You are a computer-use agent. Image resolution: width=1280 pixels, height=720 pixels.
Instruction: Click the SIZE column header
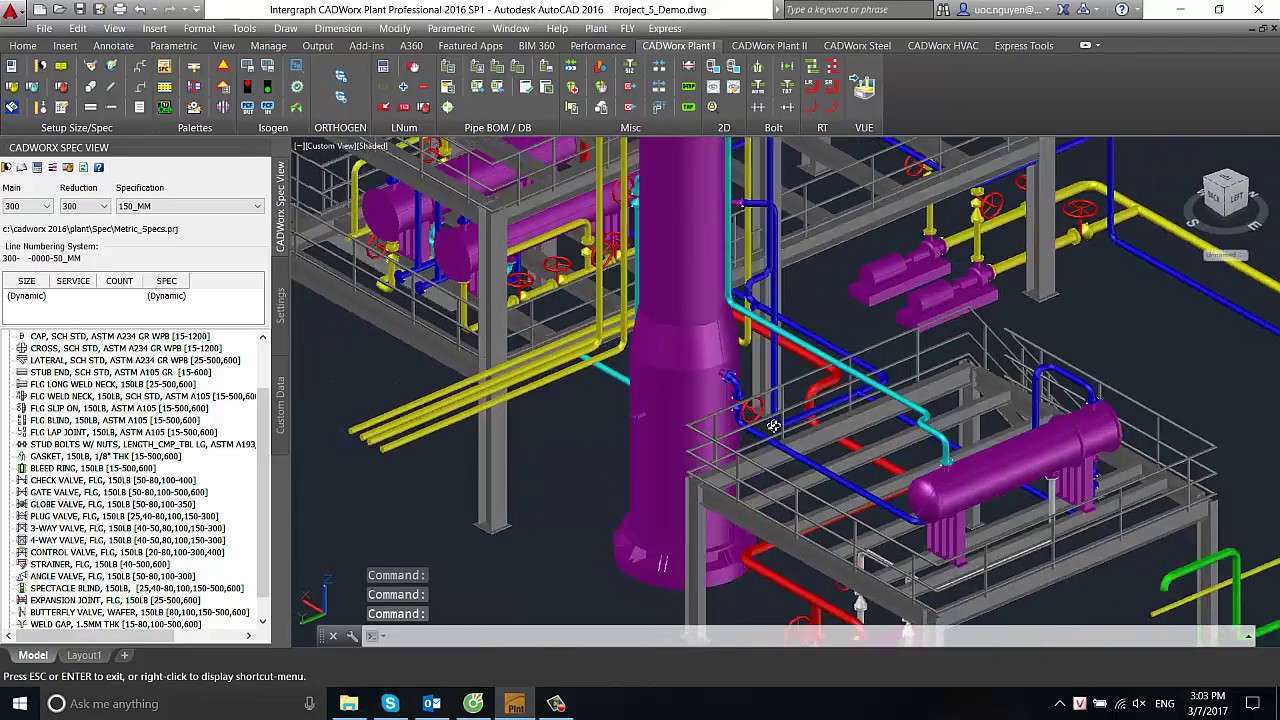pos(27,281)
